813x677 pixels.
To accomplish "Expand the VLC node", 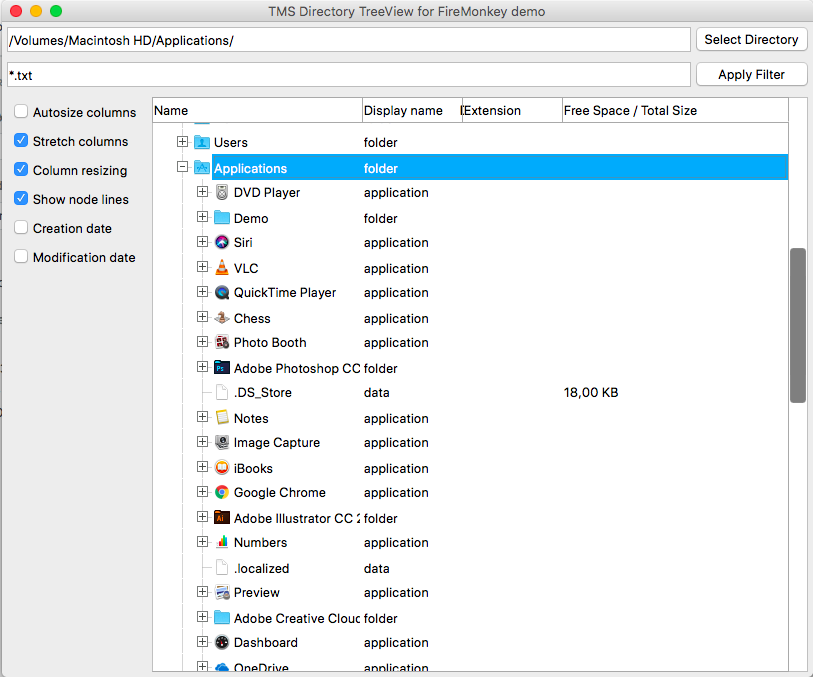I will pos(202,266).
